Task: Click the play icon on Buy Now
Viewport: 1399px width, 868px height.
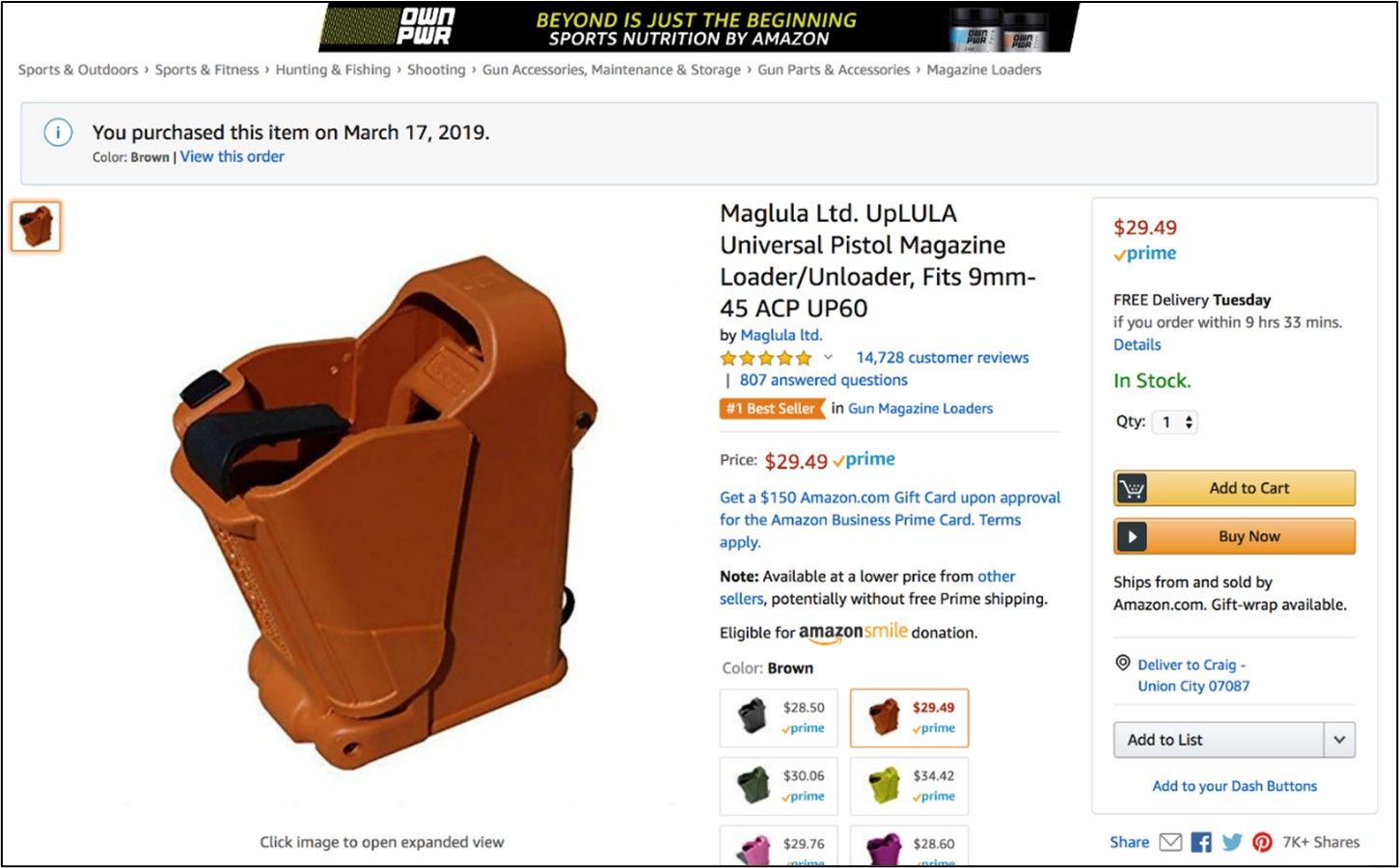Action: 1132,536
